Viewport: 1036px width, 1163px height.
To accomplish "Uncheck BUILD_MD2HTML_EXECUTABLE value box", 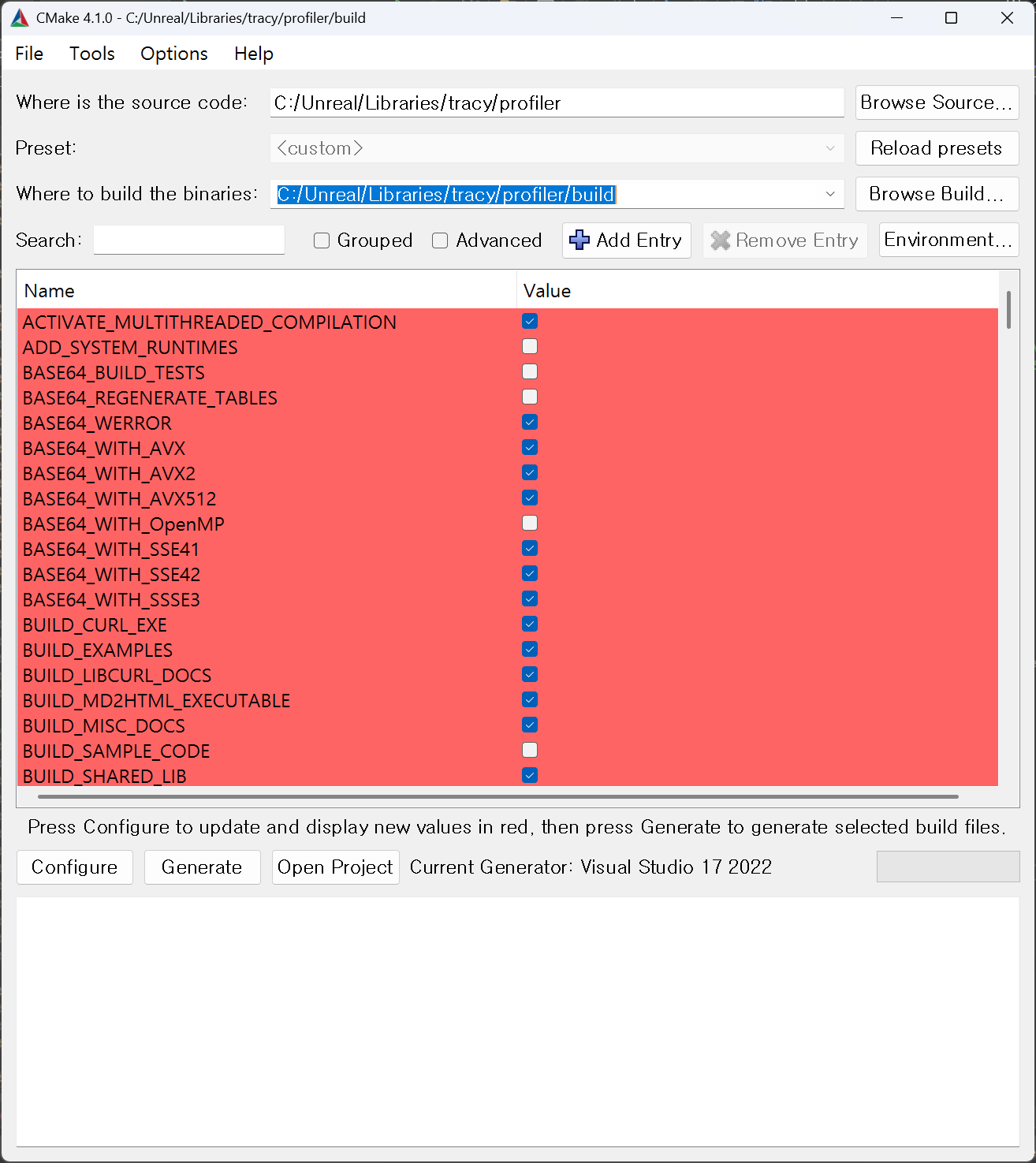I will [x=530, y=700].
